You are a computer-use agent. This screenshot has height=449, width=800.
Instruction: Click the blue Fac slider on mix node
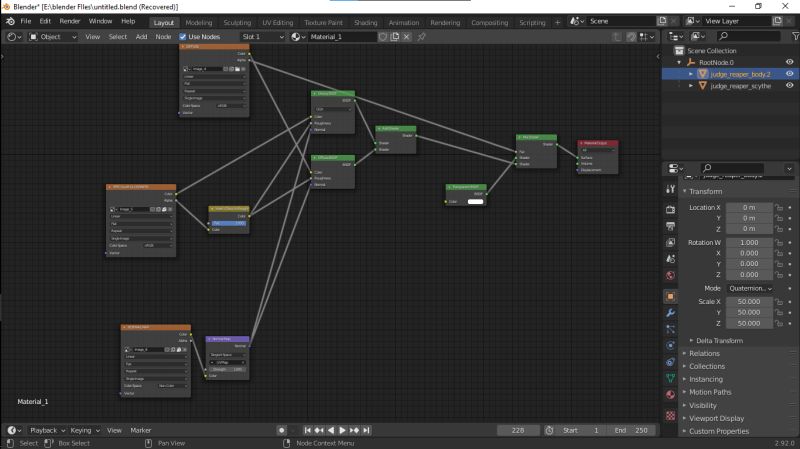229,223
